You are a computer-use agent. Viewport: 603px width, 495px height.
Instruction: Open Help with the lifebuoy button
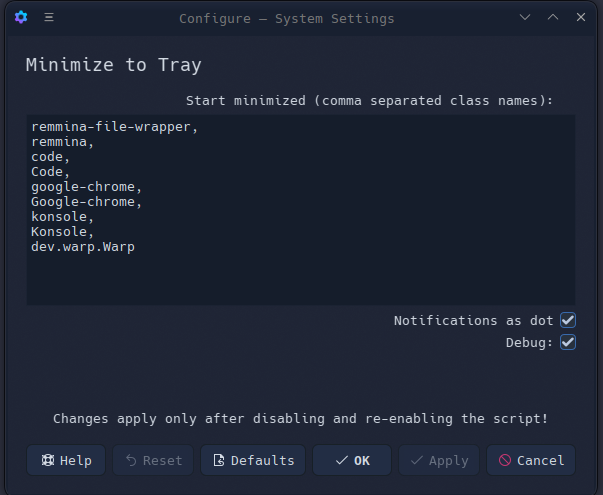[66, 460]
